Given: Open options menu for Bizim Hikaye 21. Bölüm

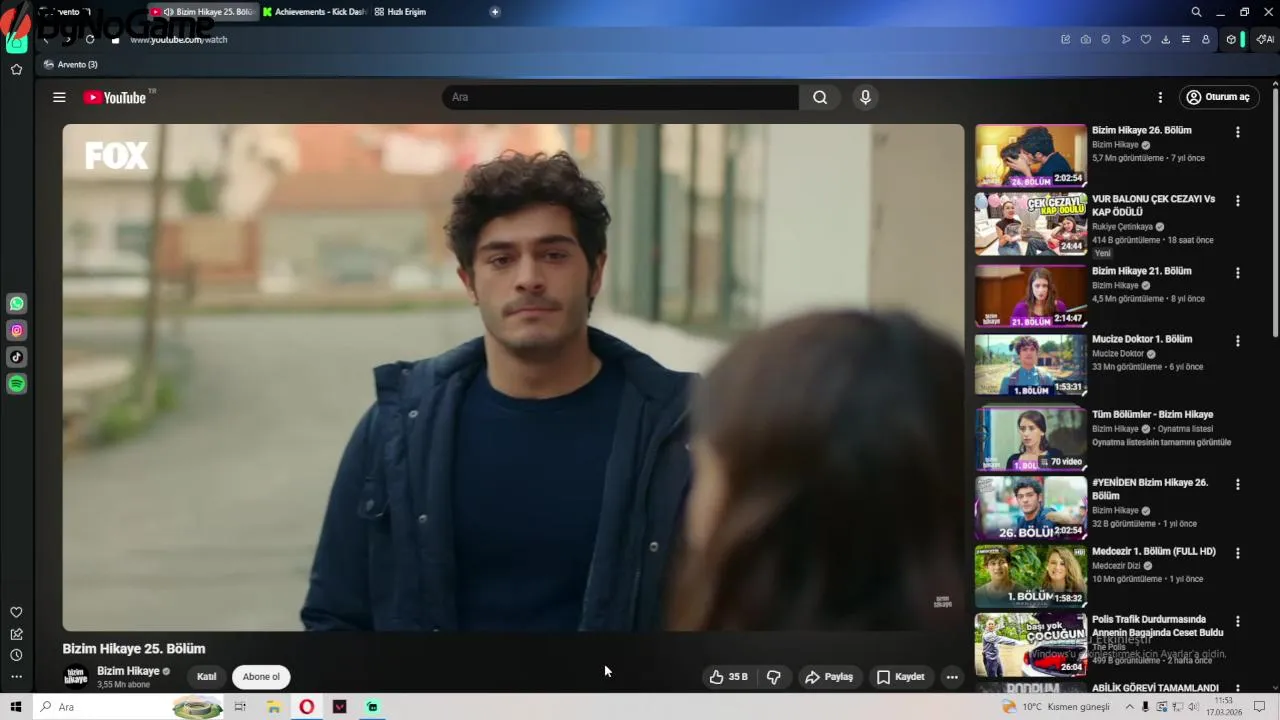Looking at the screenshot, I should click(x=1237, y=273).
